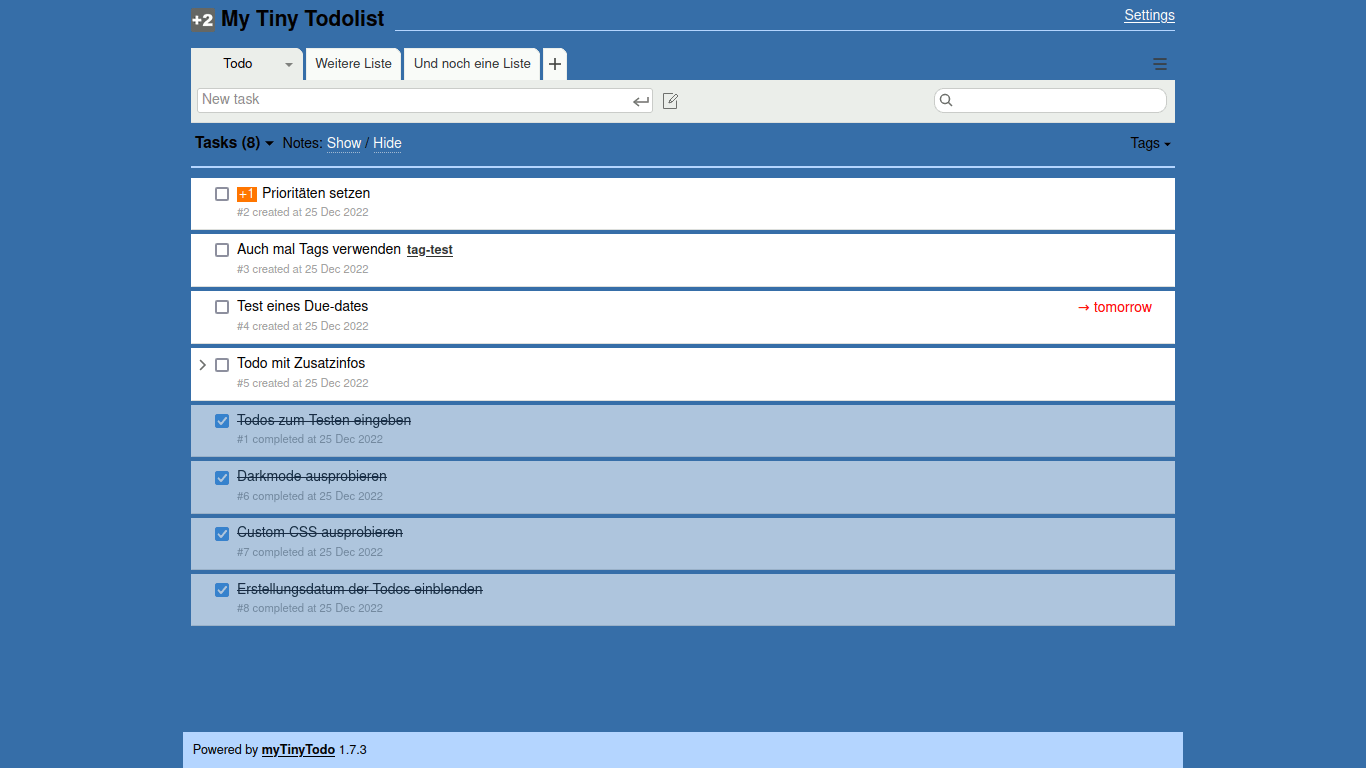The width and height of the screenshot is (1366, 768).
Task: Click the orange +1 priority badge
Action: point(247,194)
